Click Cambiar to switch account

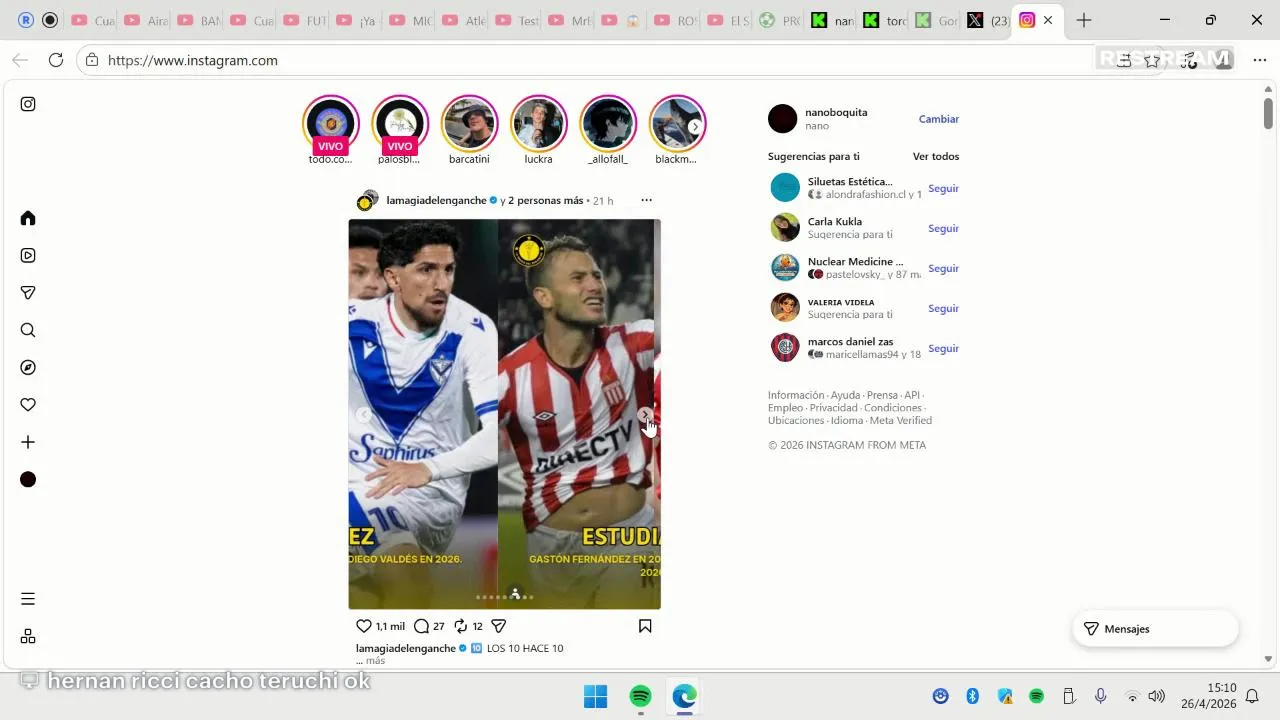pos(939,119)
